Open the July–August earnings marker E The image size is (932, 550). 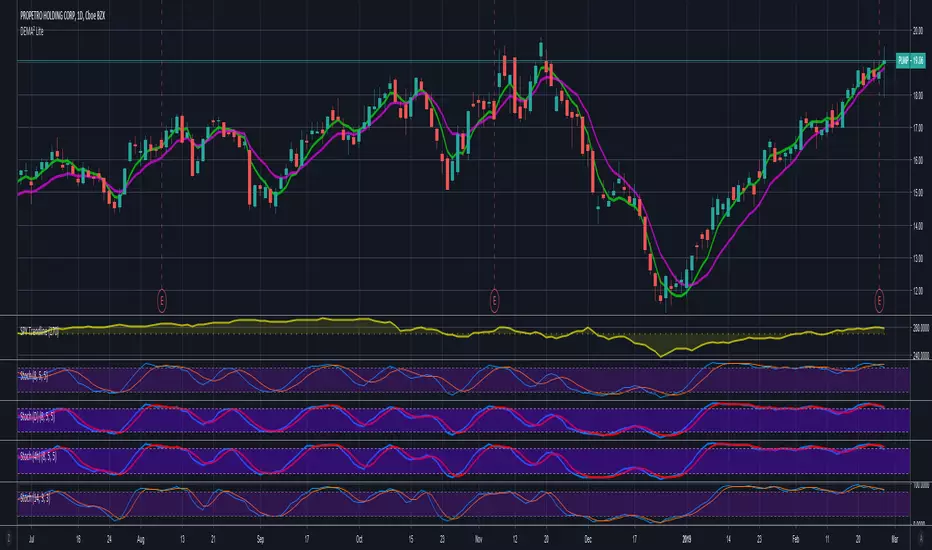162,301
